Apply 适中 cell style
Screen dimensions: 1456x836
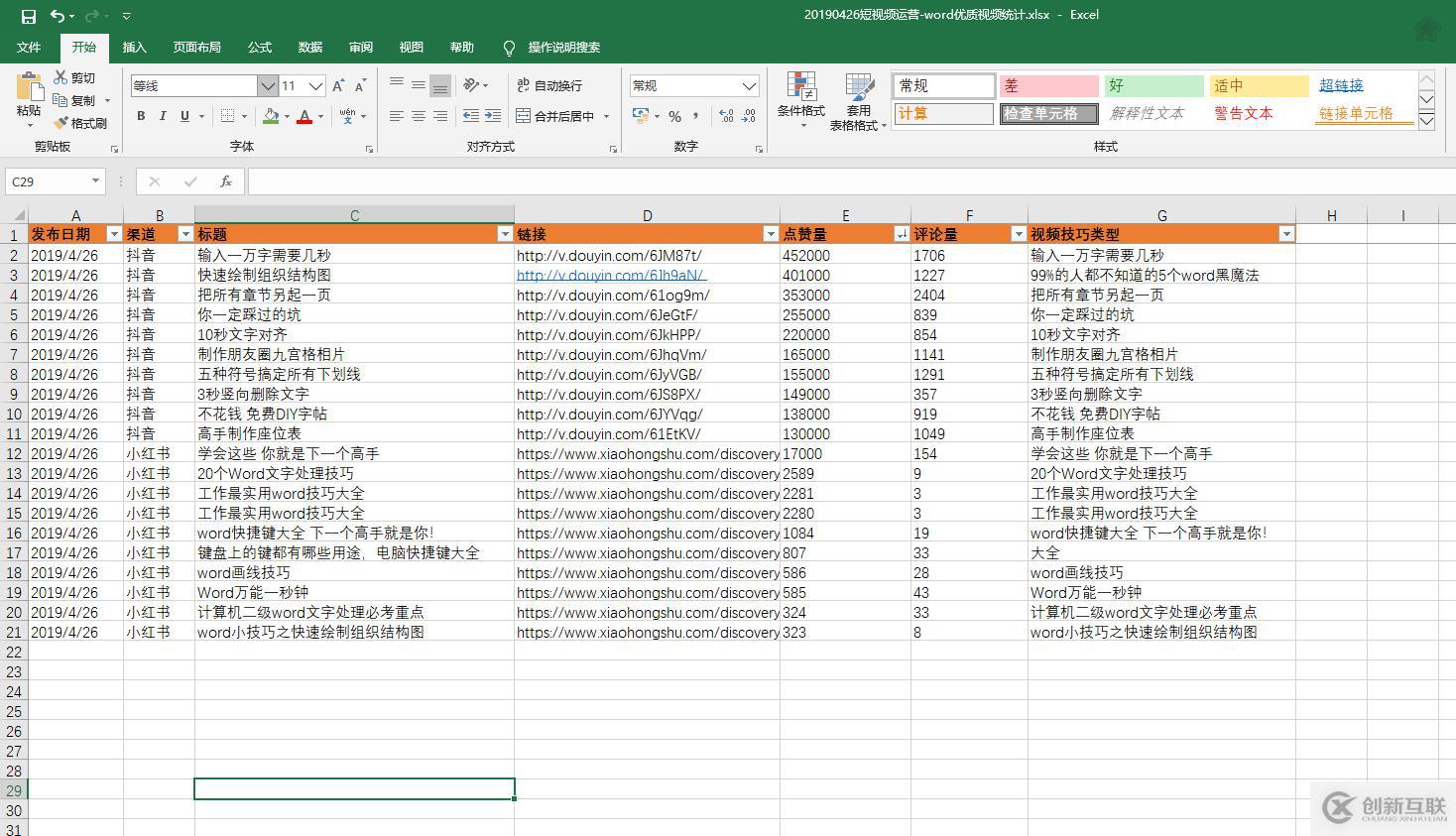tap(1260, 86)
